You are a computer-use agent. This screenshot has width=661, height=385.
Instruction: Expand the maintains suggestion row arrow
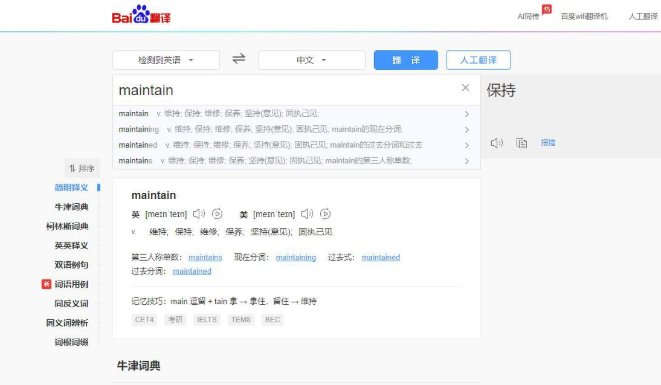pos(467,161)
